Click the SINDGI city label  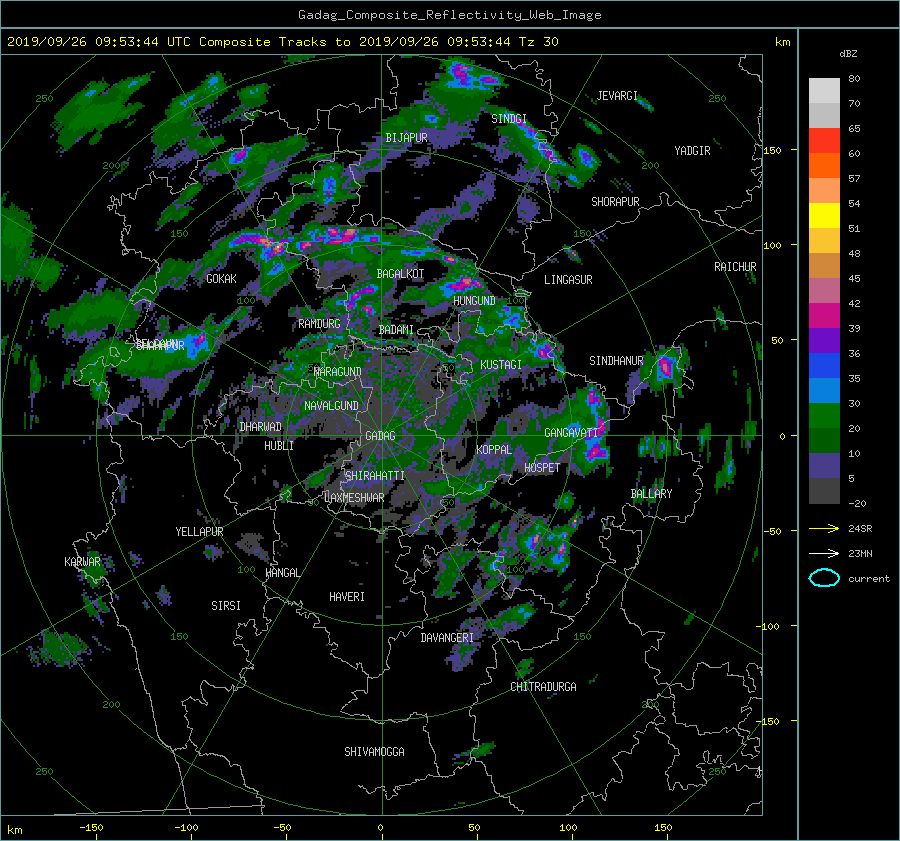pos(509,119)
